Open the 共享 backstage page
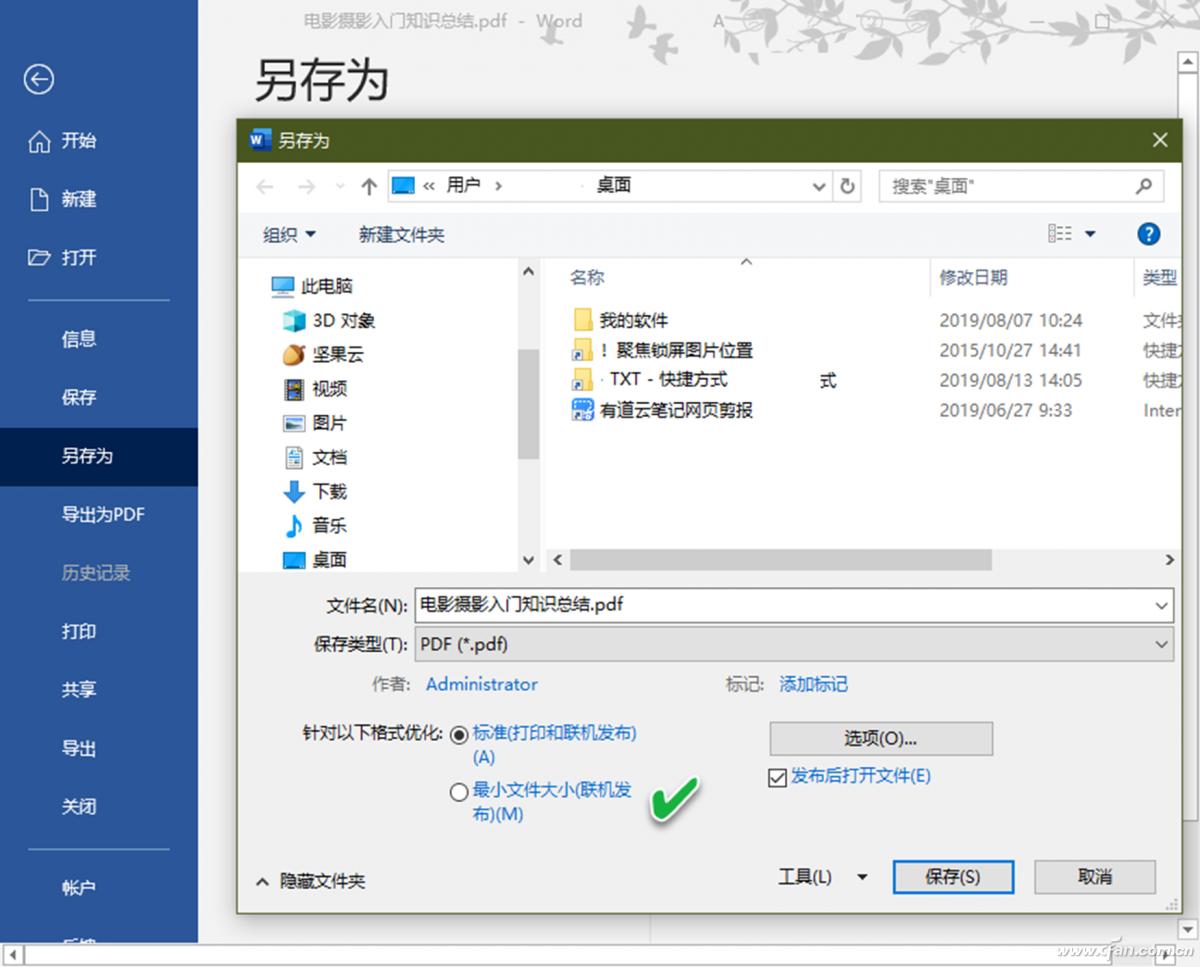 point(79,690)
